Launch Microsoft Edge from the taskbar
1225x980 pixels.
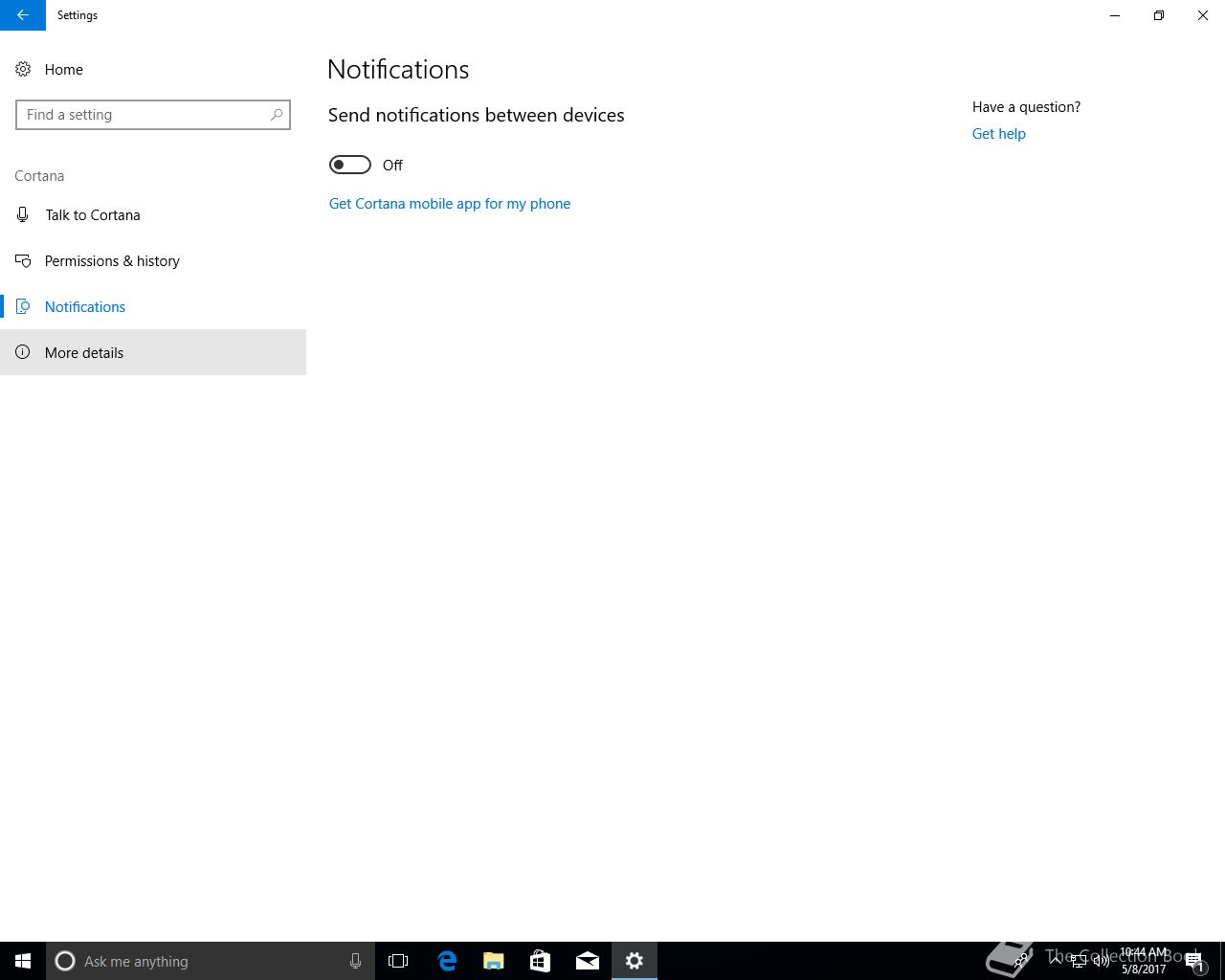tap(447, 961)
